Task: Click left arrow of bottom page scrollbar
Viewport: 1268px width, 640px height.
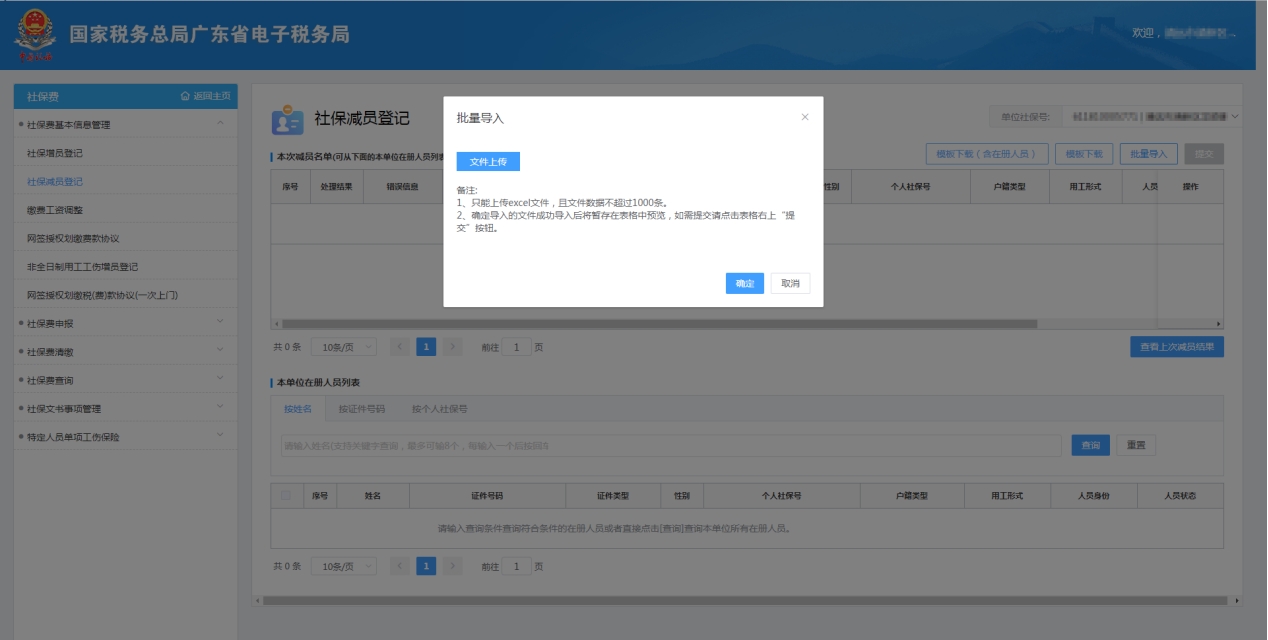Action: tap(258, 600)
